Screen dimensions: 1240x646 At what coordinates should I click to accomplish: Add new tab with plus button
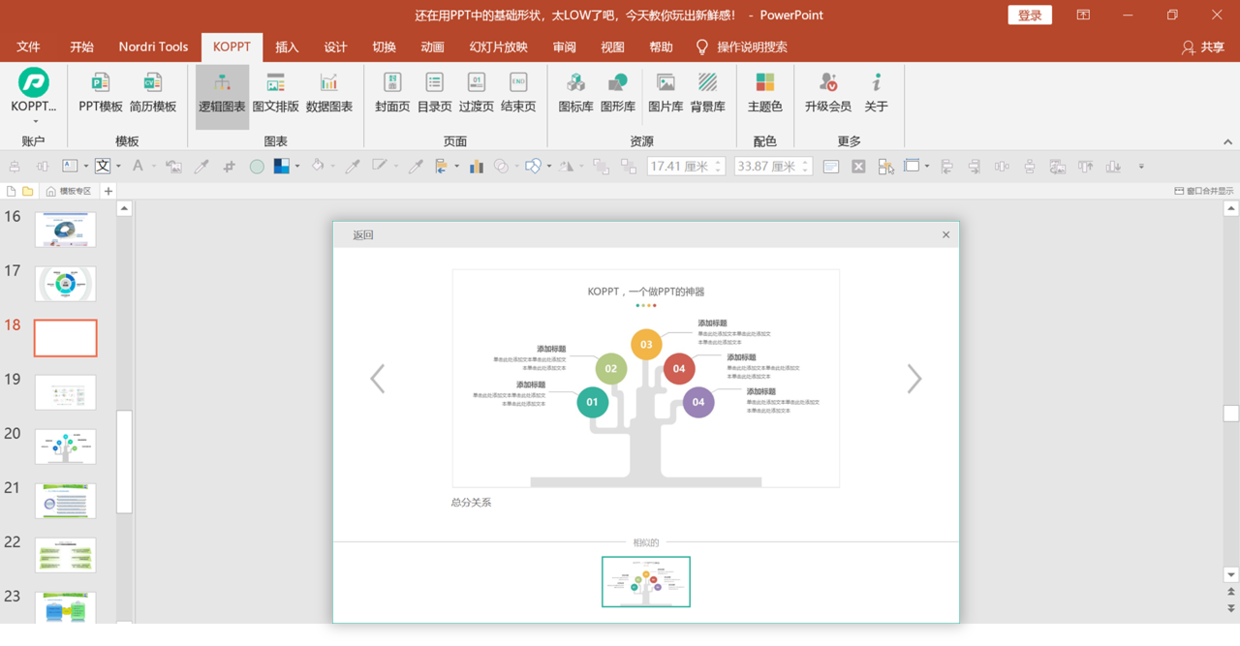(x=108, y=191)
